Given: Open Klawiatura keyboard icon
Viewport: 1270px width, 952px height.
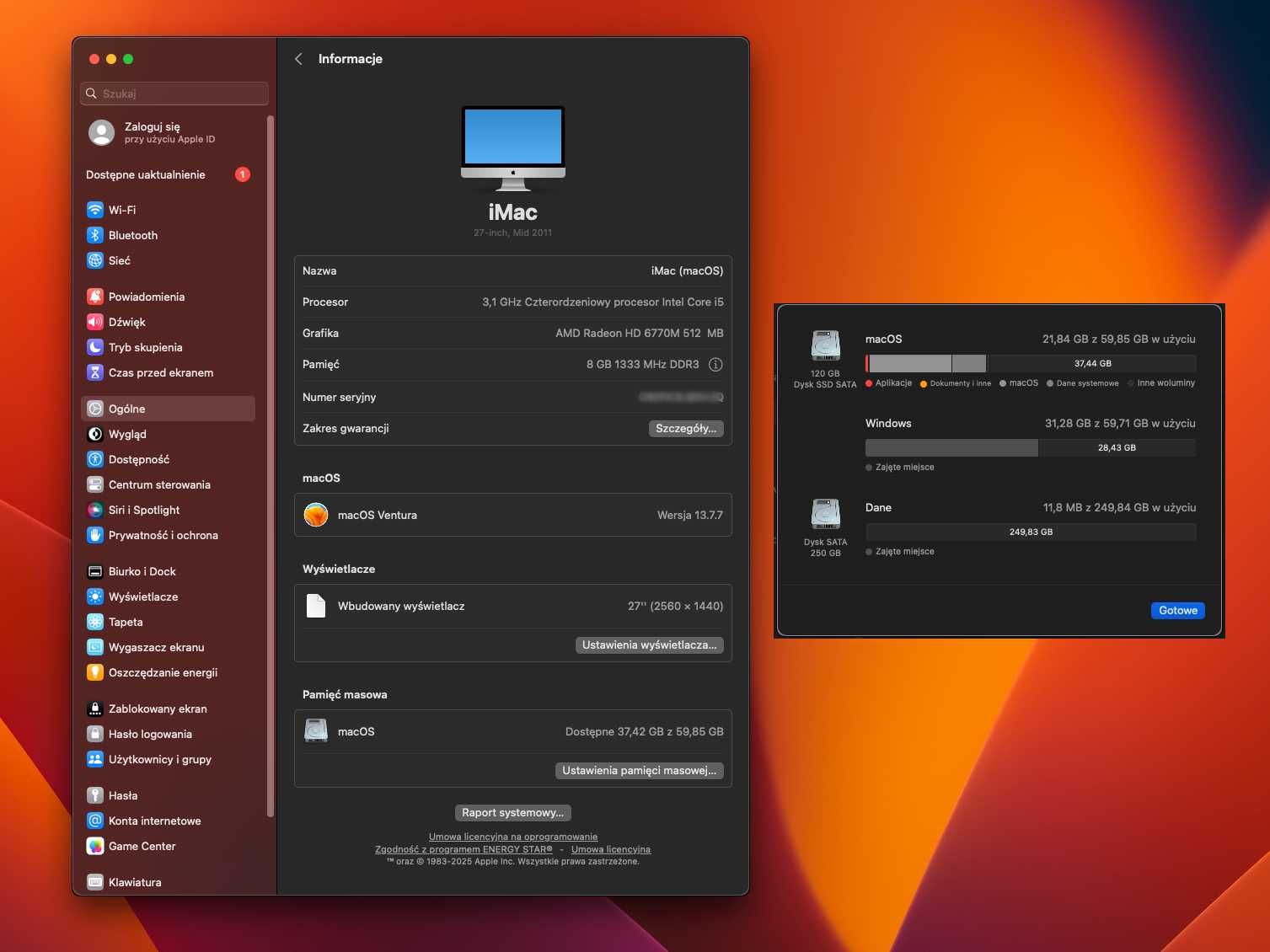Looking at the screenshot, I should [x=95, y=882].
